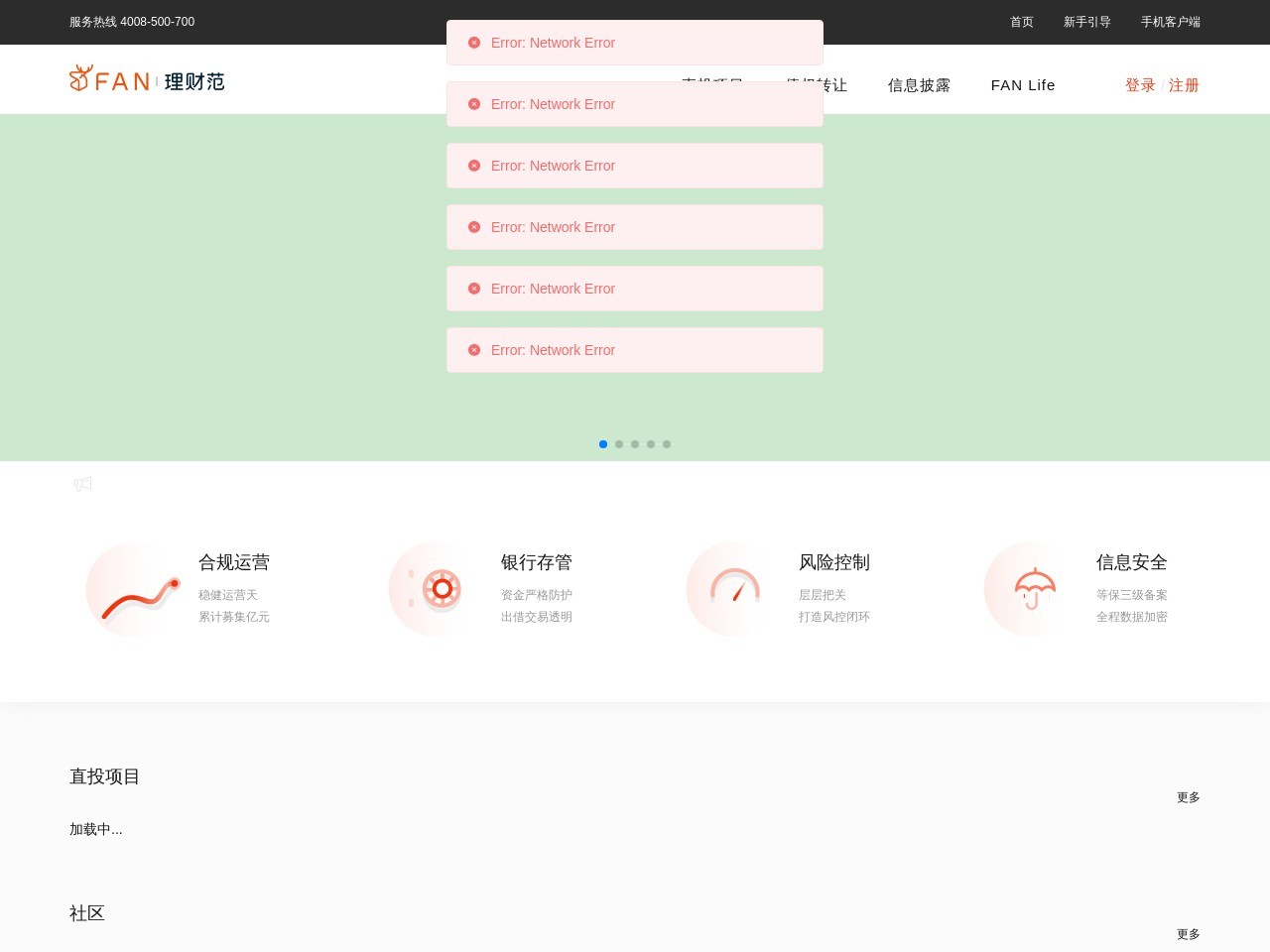Click the 银行存管 vault wheel icon
1270x952 pixels.
pos(442,589)
